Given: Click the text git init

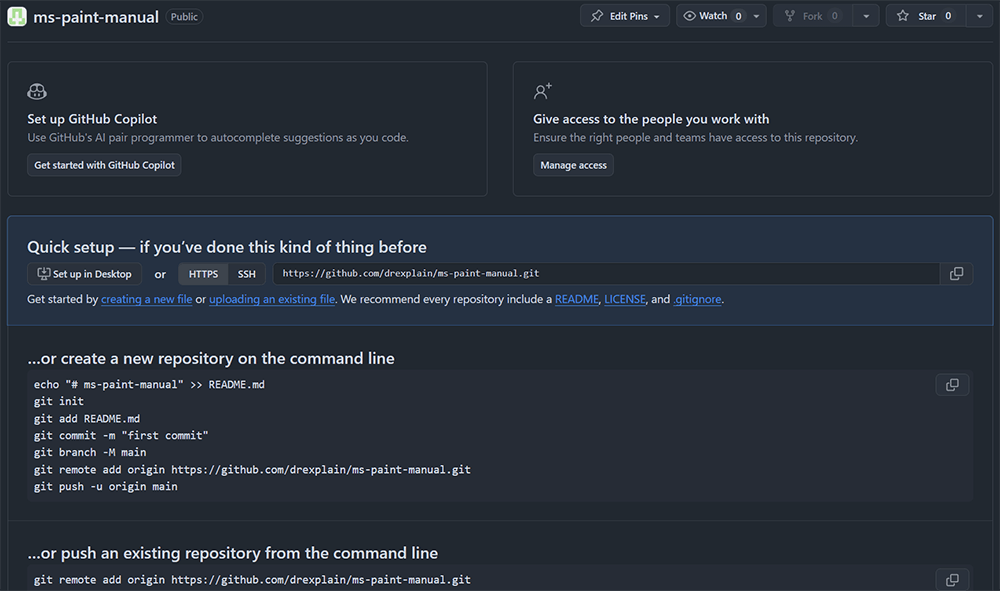Looking at the screenshot, I should click(59, 401).
